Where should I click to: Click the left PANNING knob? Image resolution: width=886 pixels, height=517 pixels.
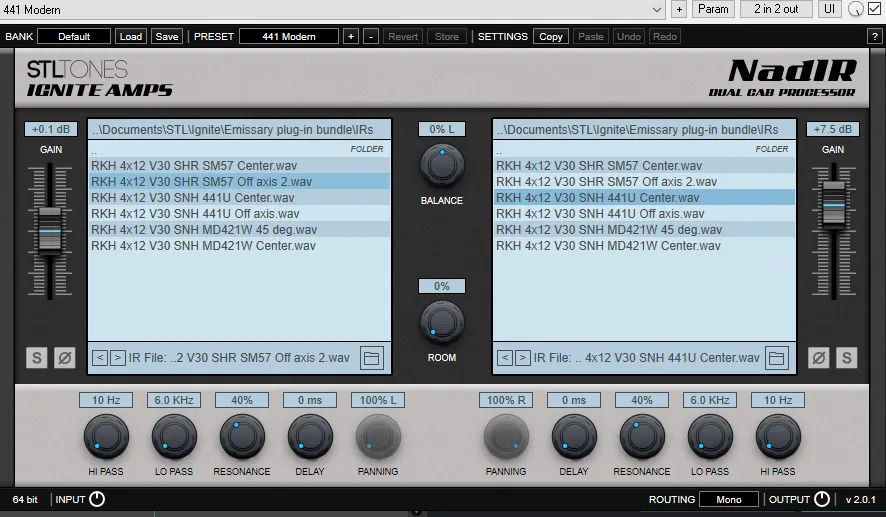tap(378, 437)
